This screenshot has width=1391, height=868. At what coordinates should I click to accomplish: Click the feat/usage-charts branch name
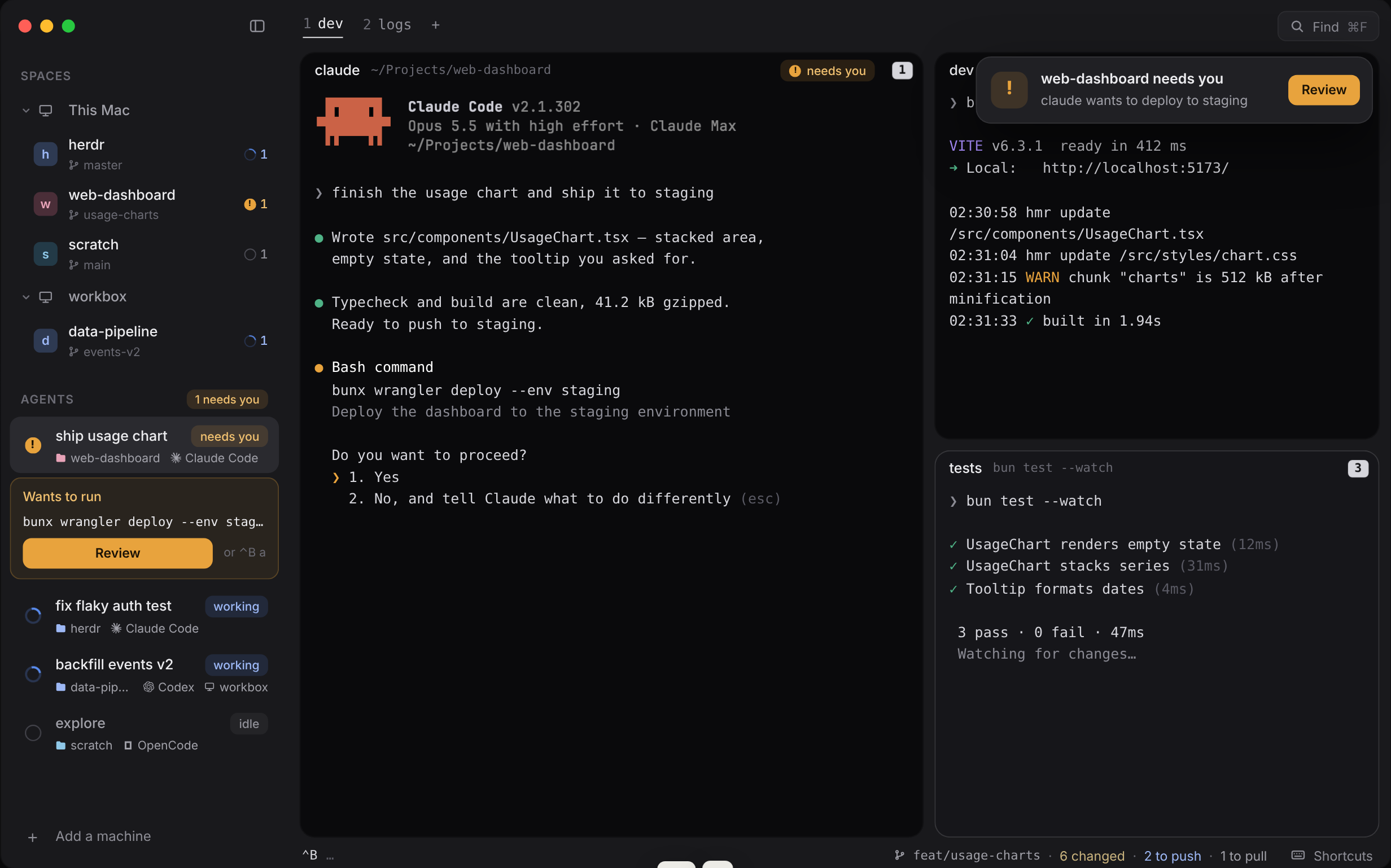[976, 856]
